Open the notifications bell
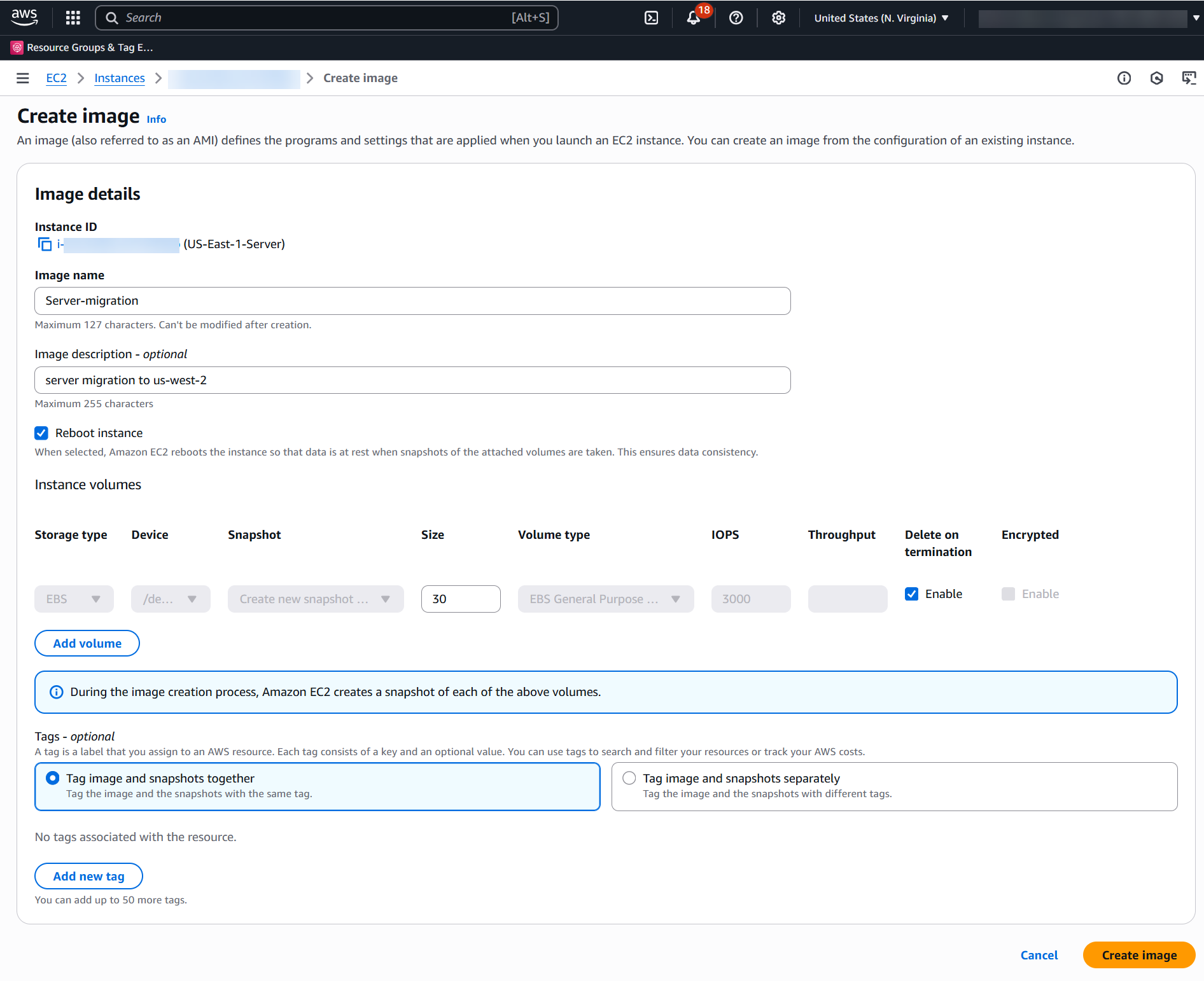The image size is (1204, 981). pyautogui.click(x=694, y=18)
